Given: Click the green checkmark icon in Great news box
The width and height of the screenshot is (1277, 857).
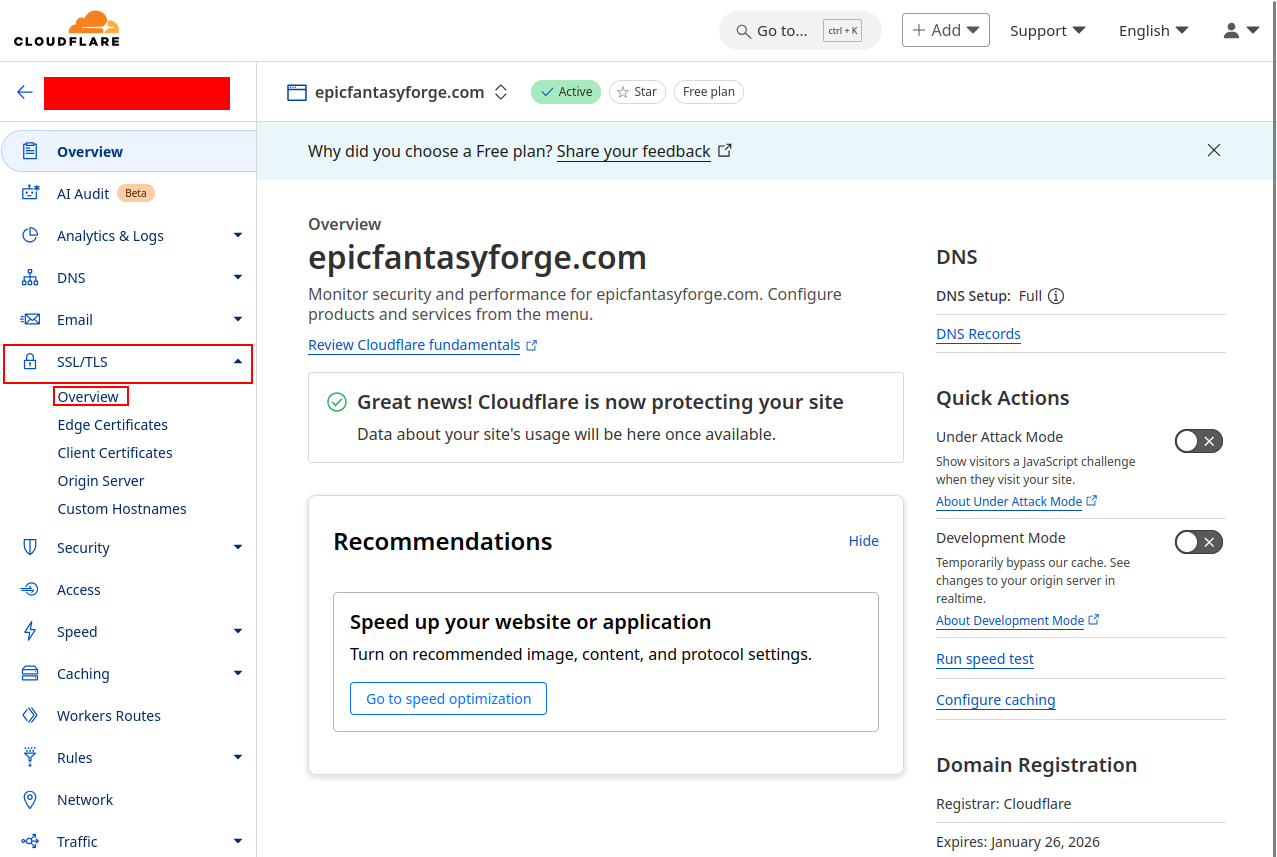Looking at the screenshot, I should point(337,402).
